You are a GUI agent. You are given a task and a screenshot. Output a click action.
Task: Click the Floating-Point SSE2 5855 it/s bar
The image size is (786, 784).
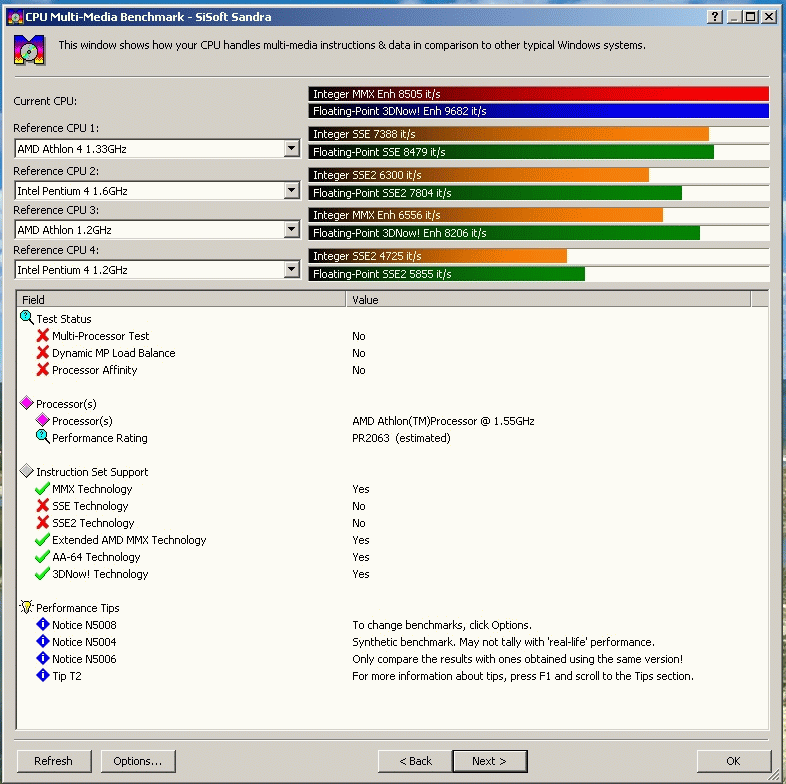pyautogui.click(x=446, y=274)
